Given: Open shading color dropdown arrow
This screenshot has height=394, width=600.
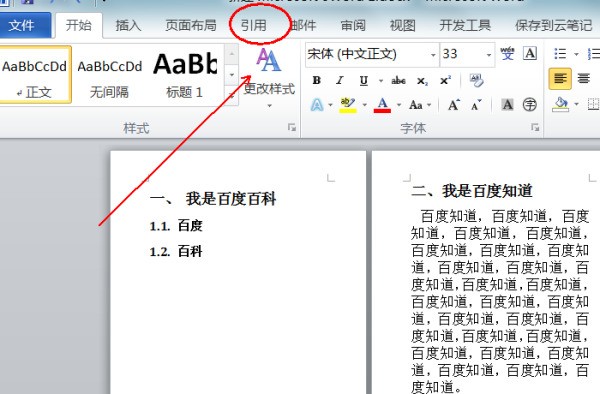Looking at the screenshot, I should 576,104.
